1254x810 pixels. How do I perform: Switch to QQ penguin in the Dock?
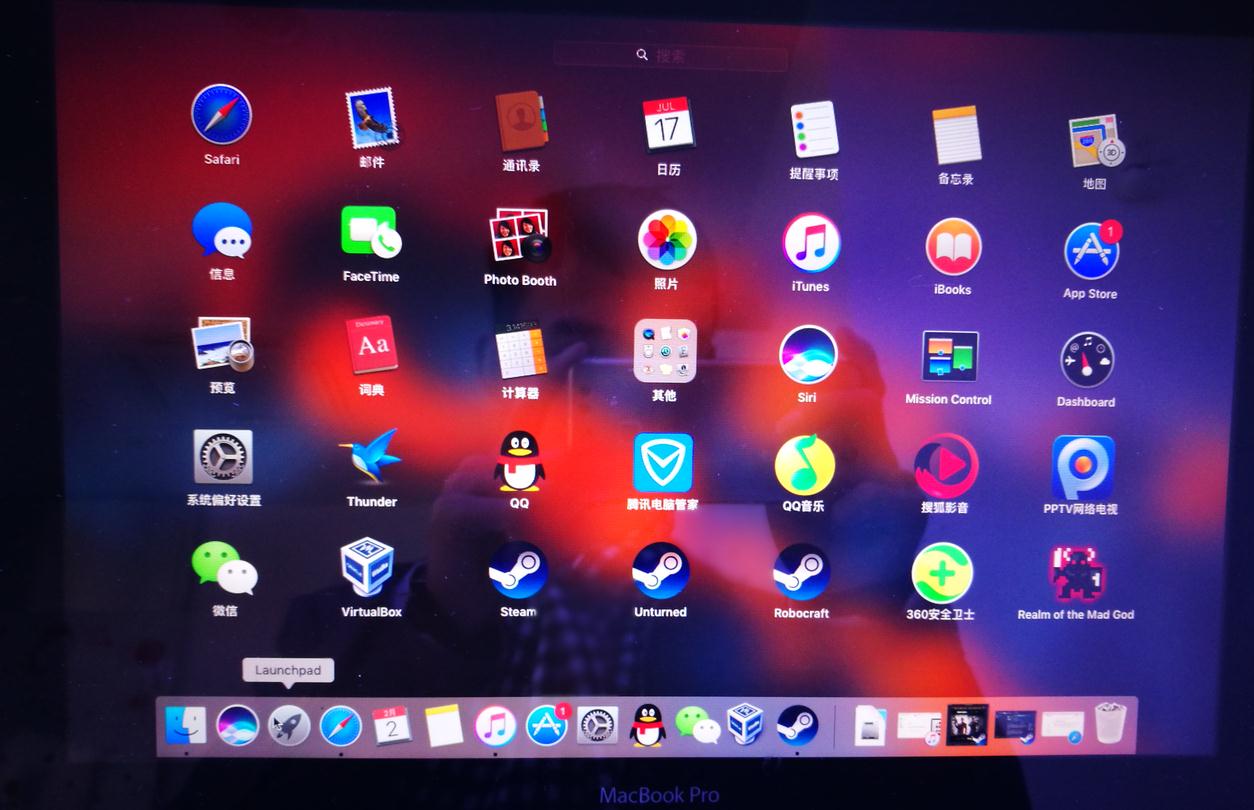pyautogui.click(x=648, y=726)
